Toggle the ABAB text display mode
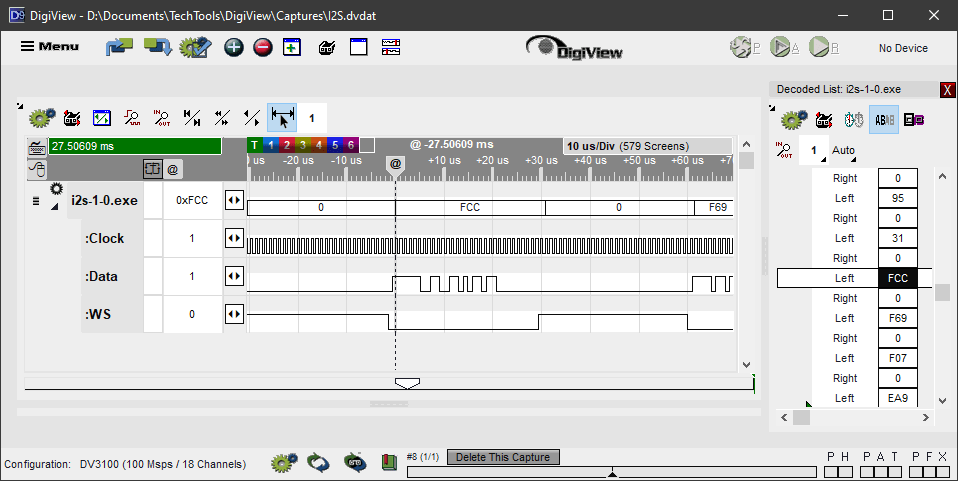The image size is (958, 481). pyautogui.click(x=884, y=120)
